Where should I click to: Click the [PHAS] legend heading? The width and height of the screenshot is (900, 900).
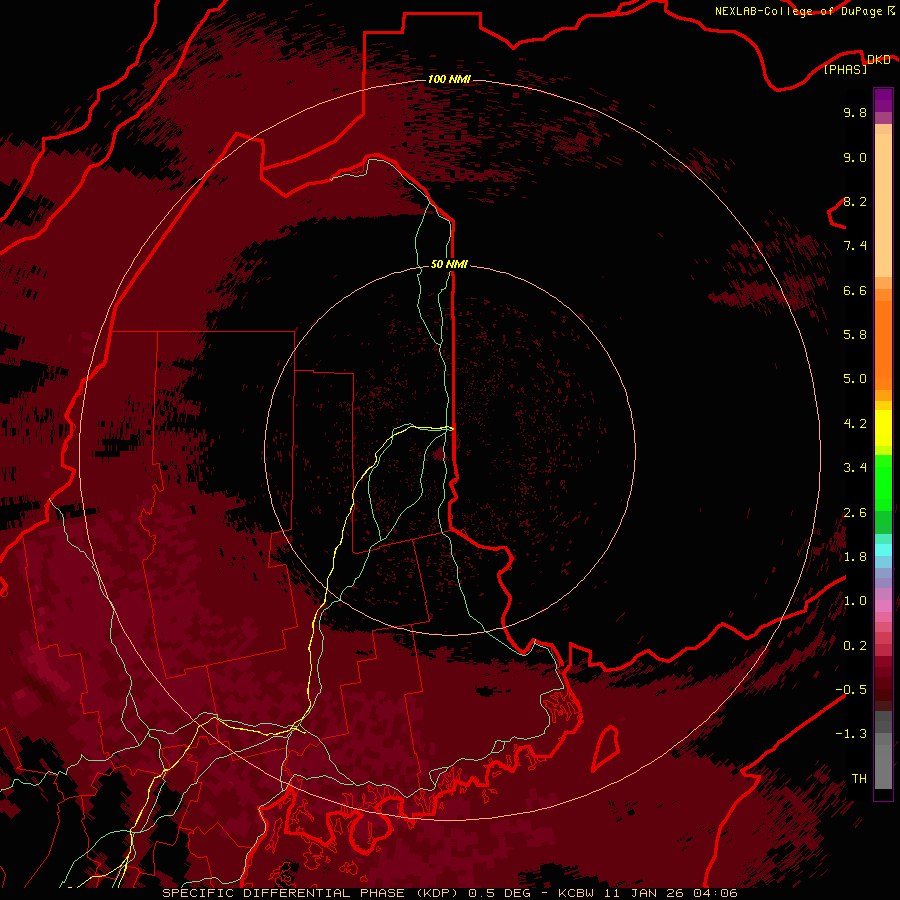845,70
